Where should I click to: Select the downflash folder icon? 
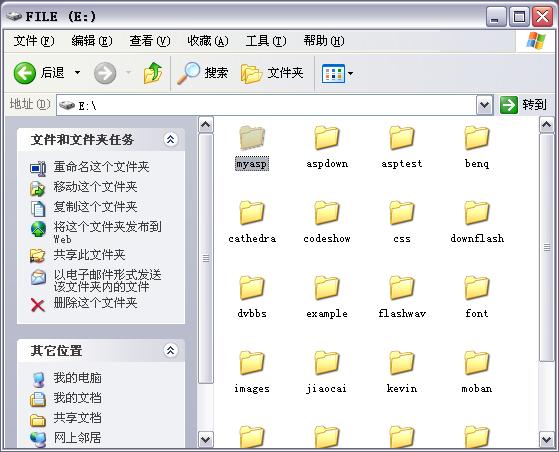tap(477, 212)
